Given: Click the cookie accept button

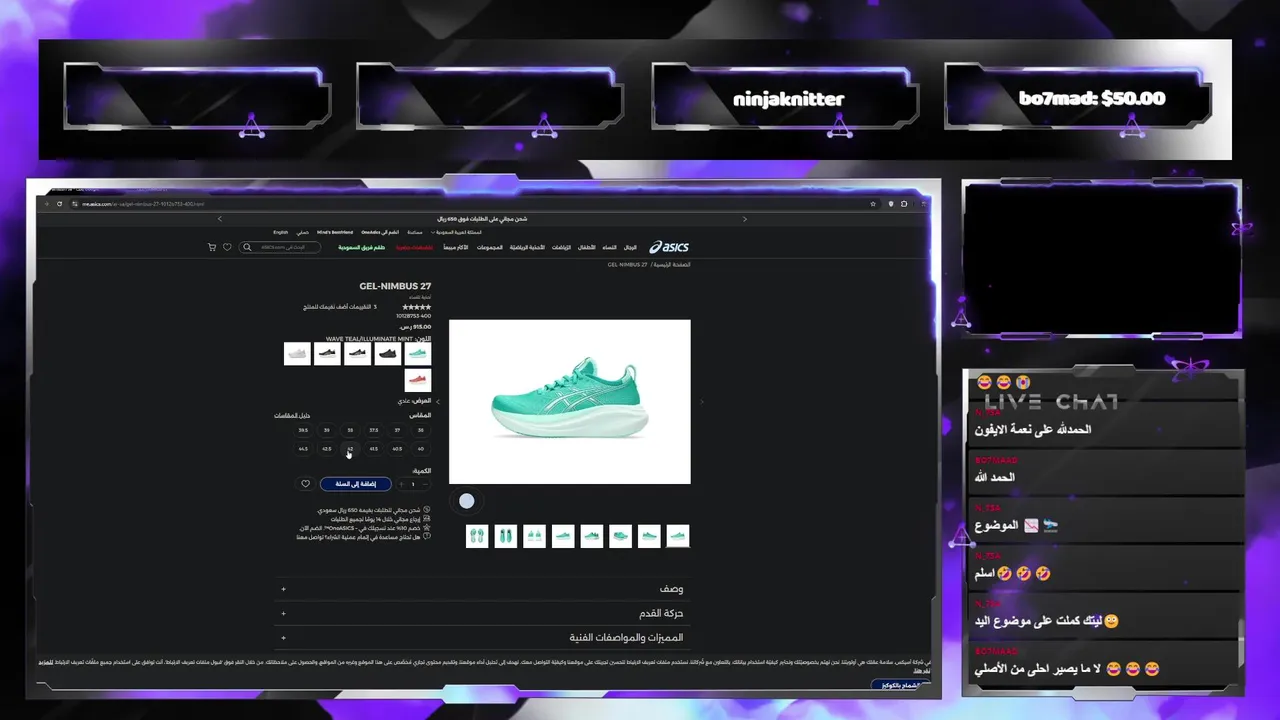Looking at the screenshot, I should click(900, 685).
